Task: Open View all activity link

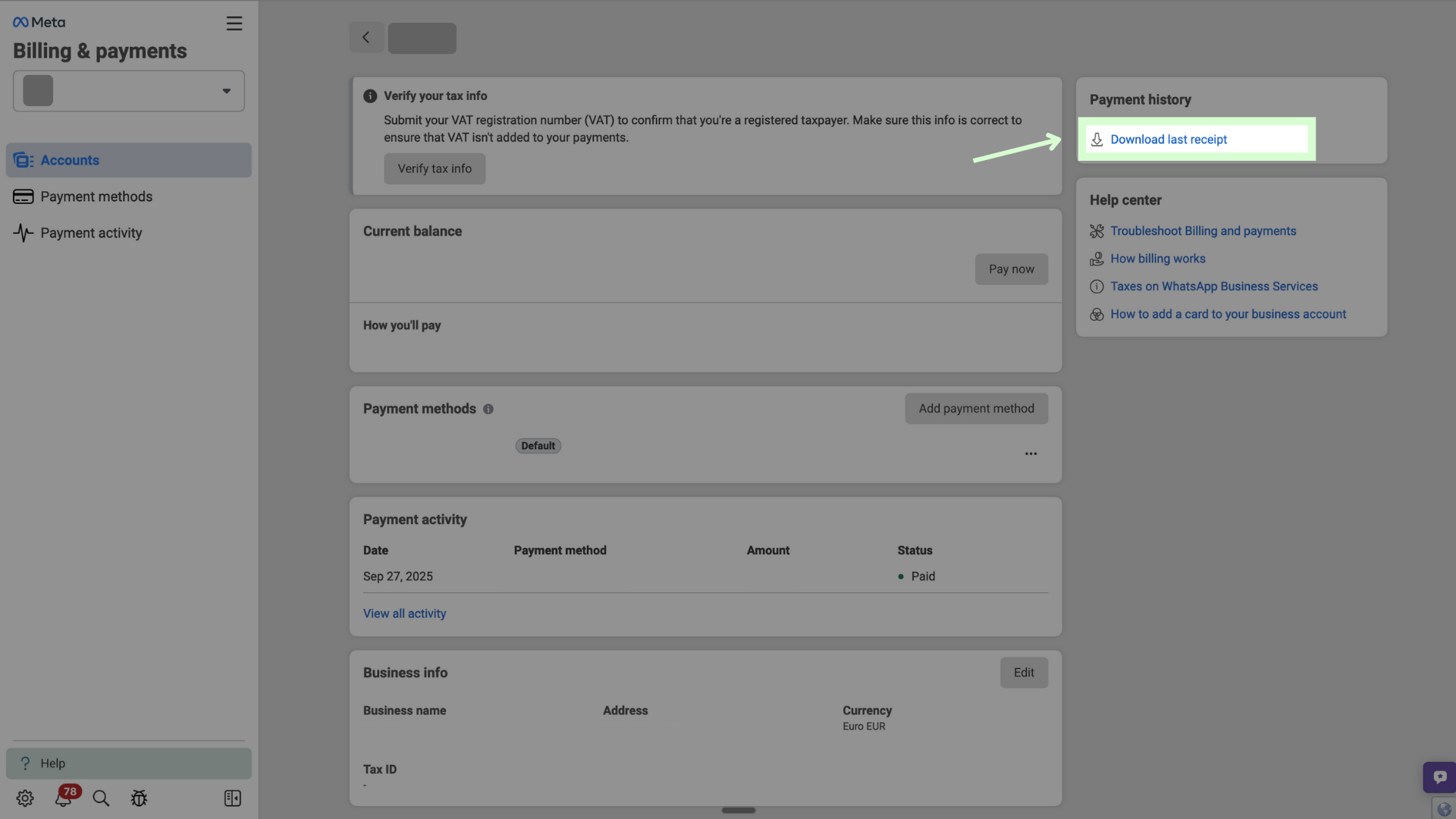Action: click(404, 613)
